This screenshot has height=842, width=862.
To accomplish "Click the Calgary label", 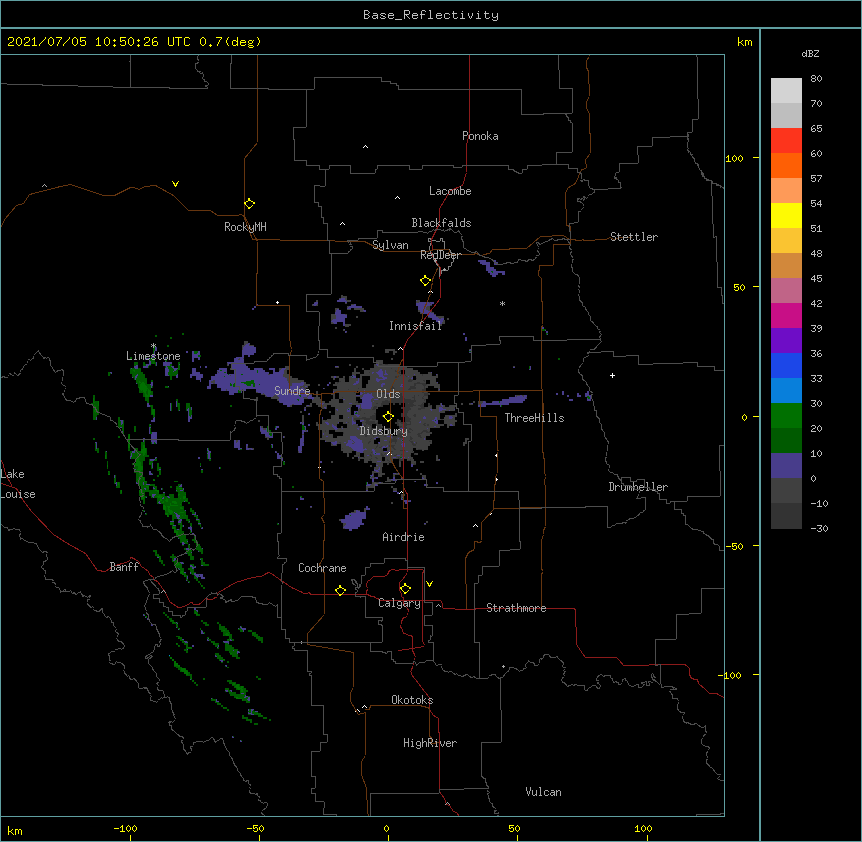I will tap(399, 603).
